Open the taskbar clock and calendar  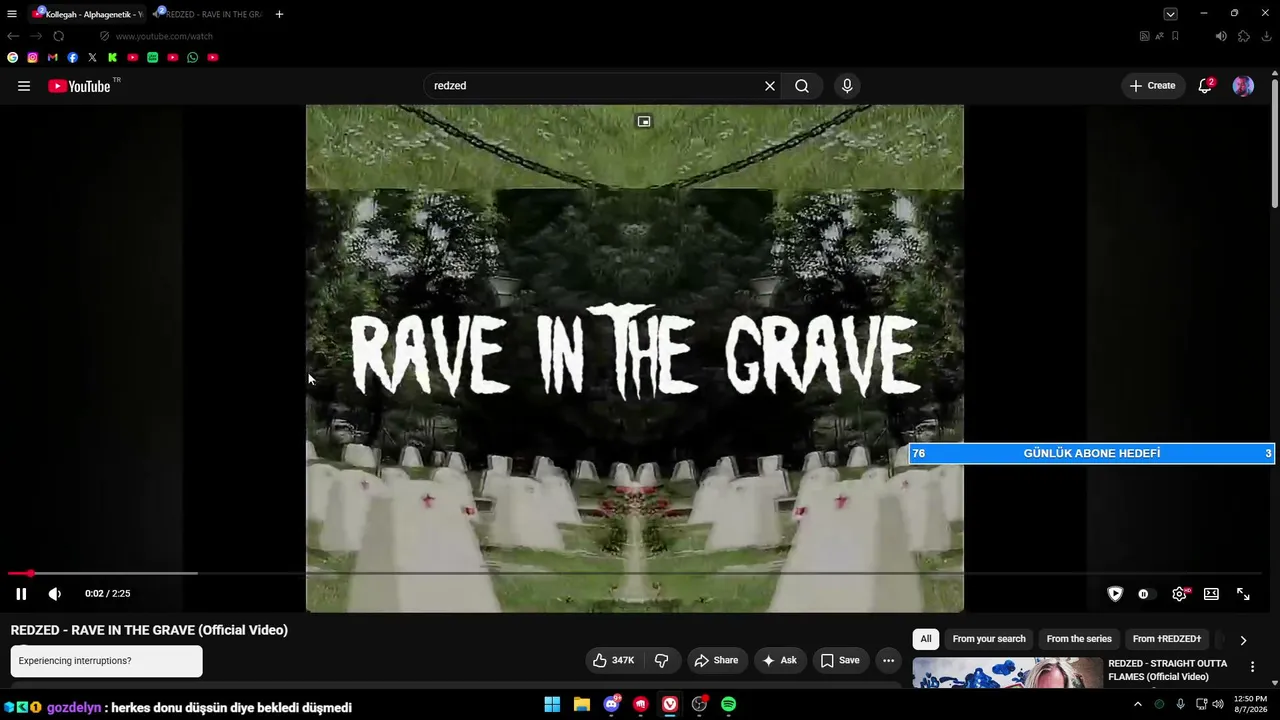click(x=1250, y=705)
